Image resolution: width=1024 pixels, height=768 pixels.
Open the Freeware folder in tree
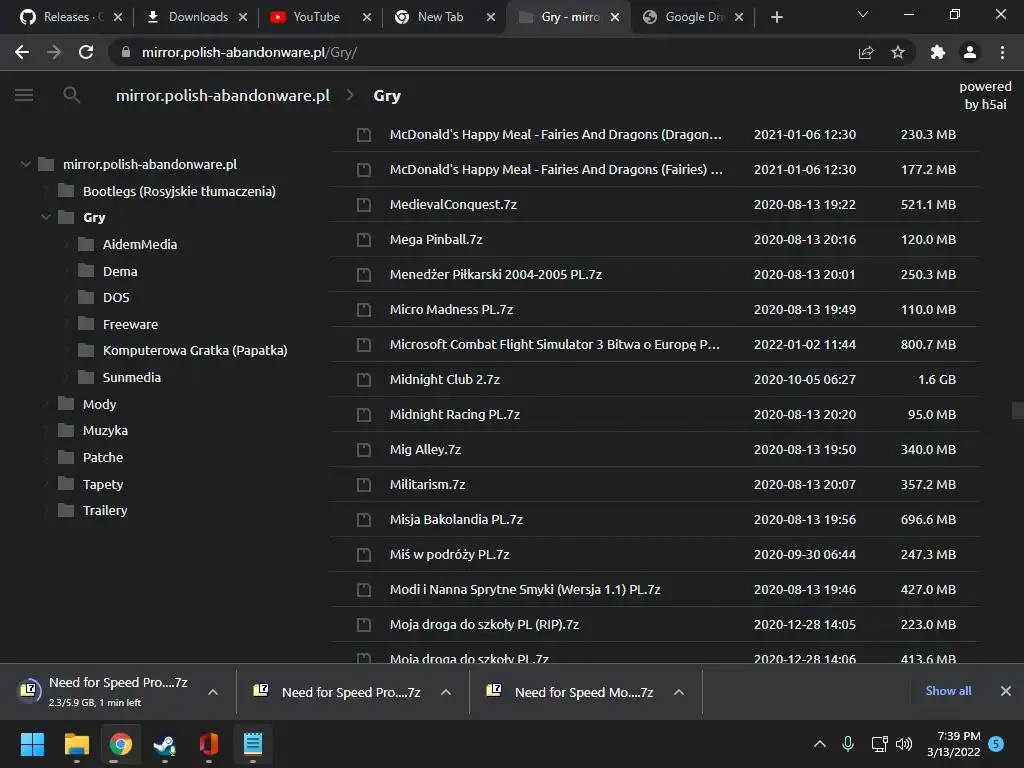[130, 325]
